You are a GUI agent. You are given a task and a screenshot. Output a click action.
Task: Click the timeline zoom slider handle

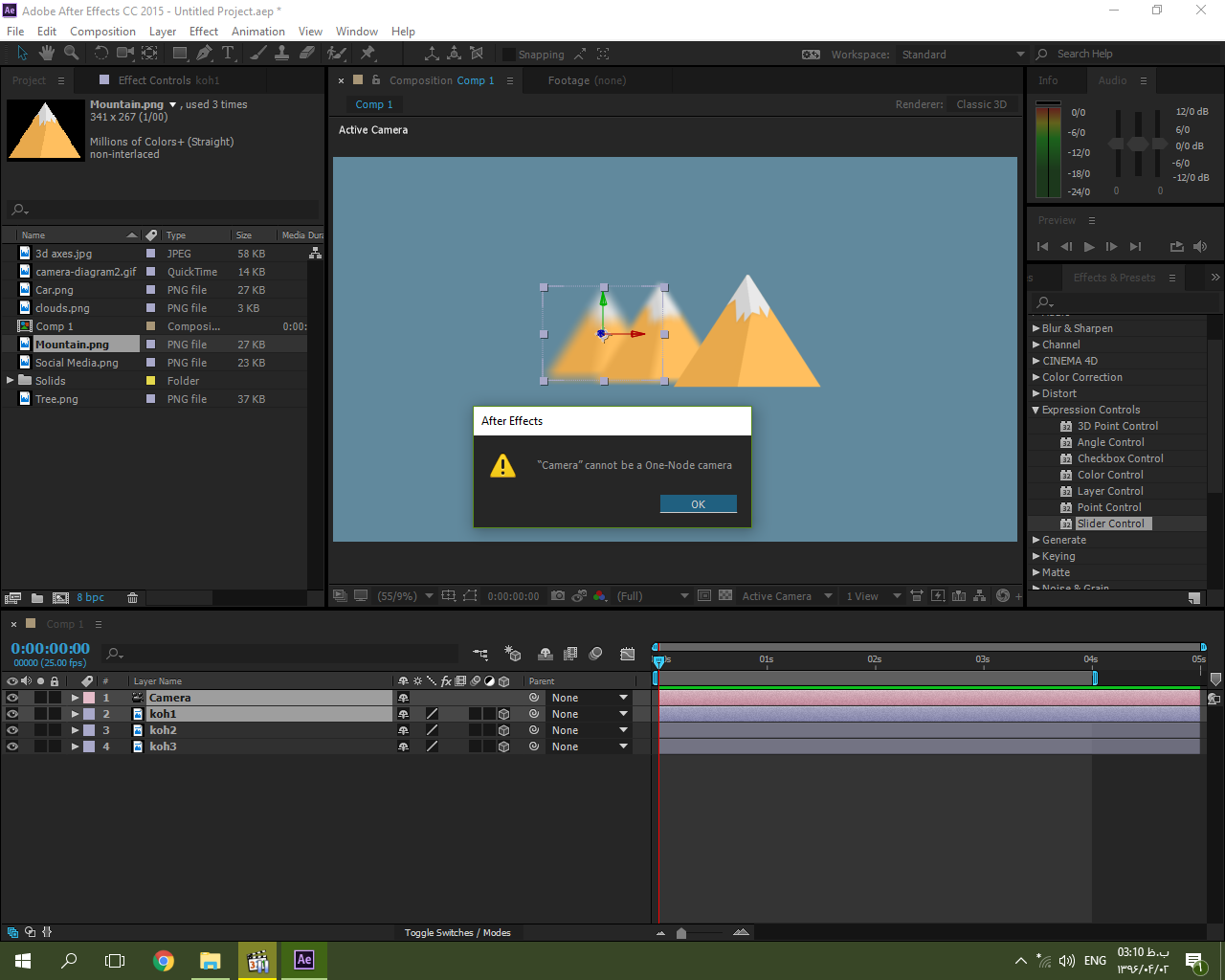coord(681,933)
